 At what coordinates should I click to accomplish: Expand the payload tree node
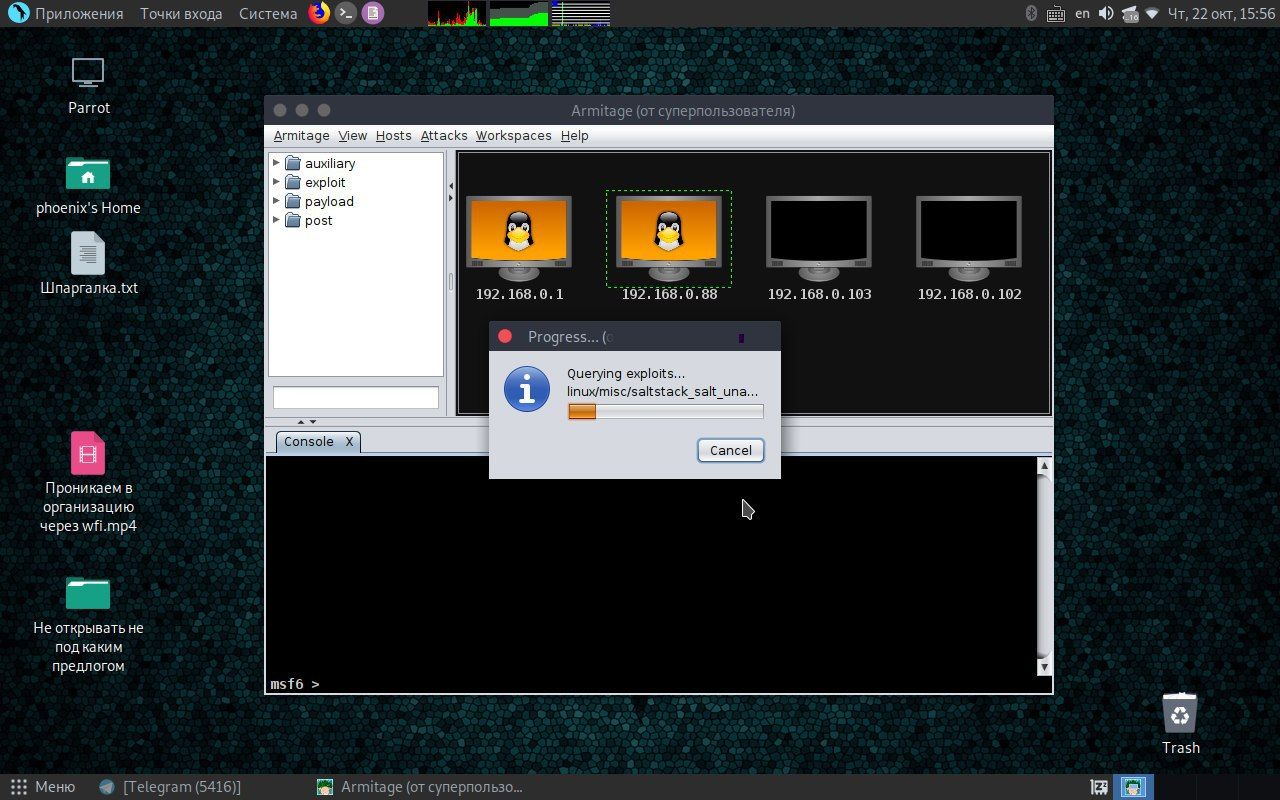(x=277, y=201)
